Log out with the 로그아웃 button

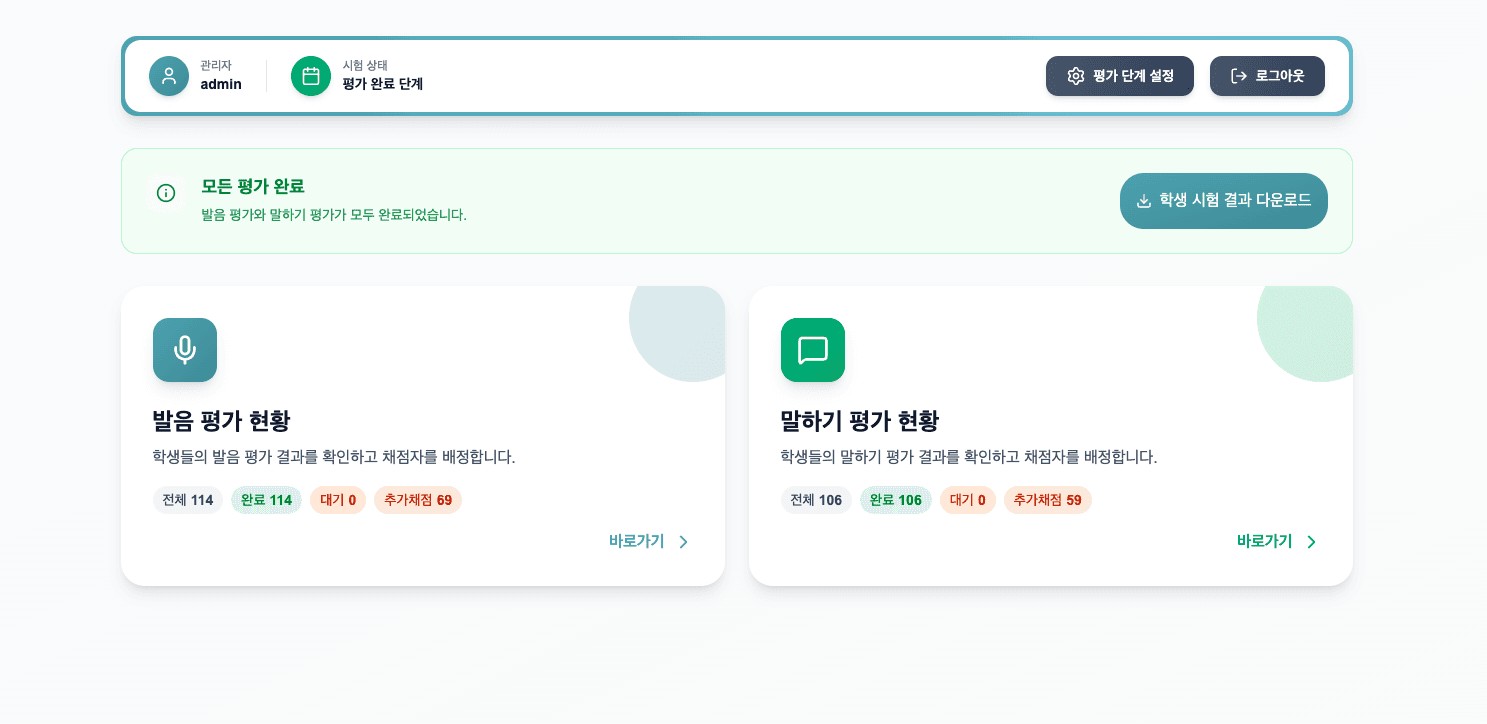1267,76
